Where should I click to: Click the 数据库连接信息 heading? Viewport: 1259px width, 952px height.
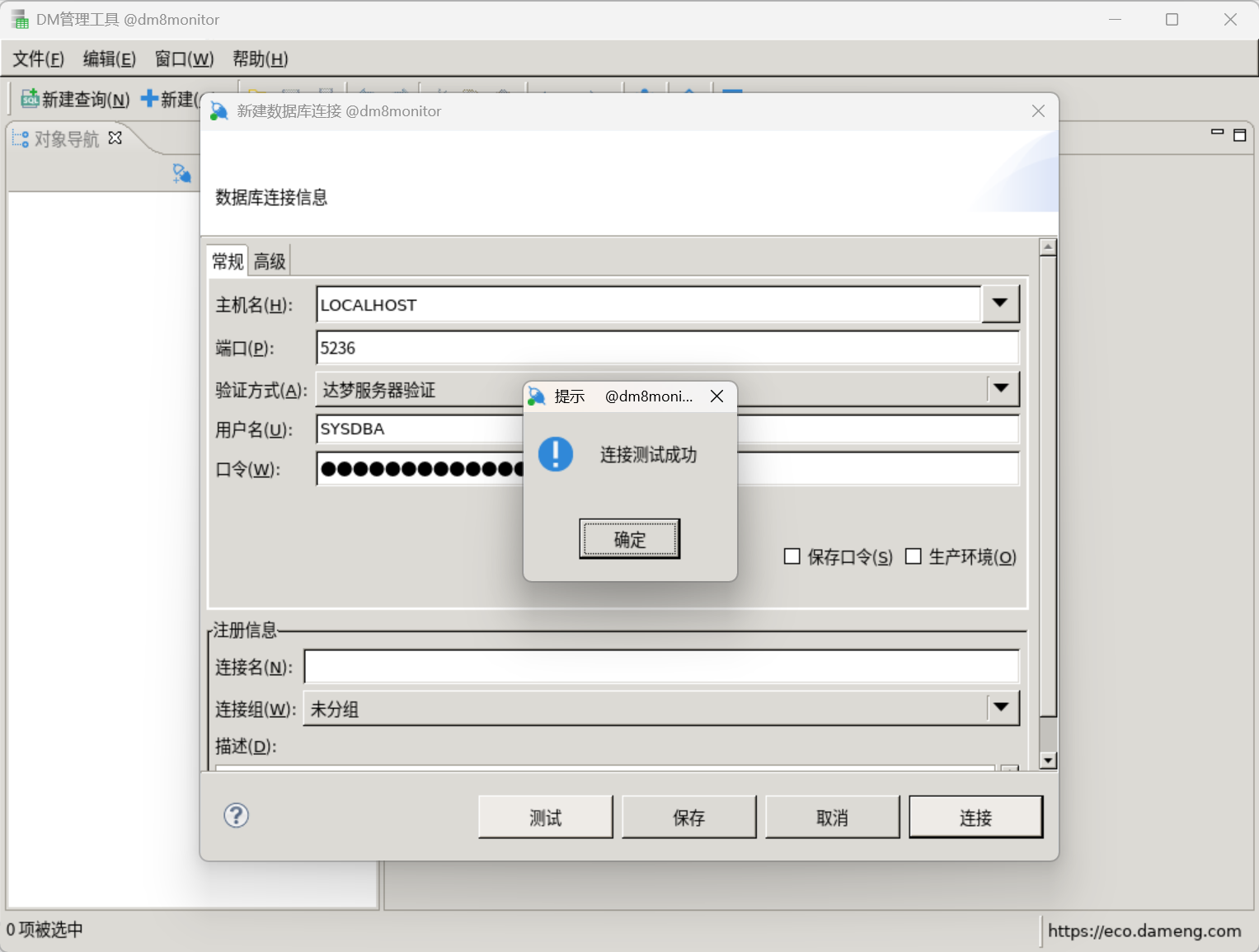point(271,197)
